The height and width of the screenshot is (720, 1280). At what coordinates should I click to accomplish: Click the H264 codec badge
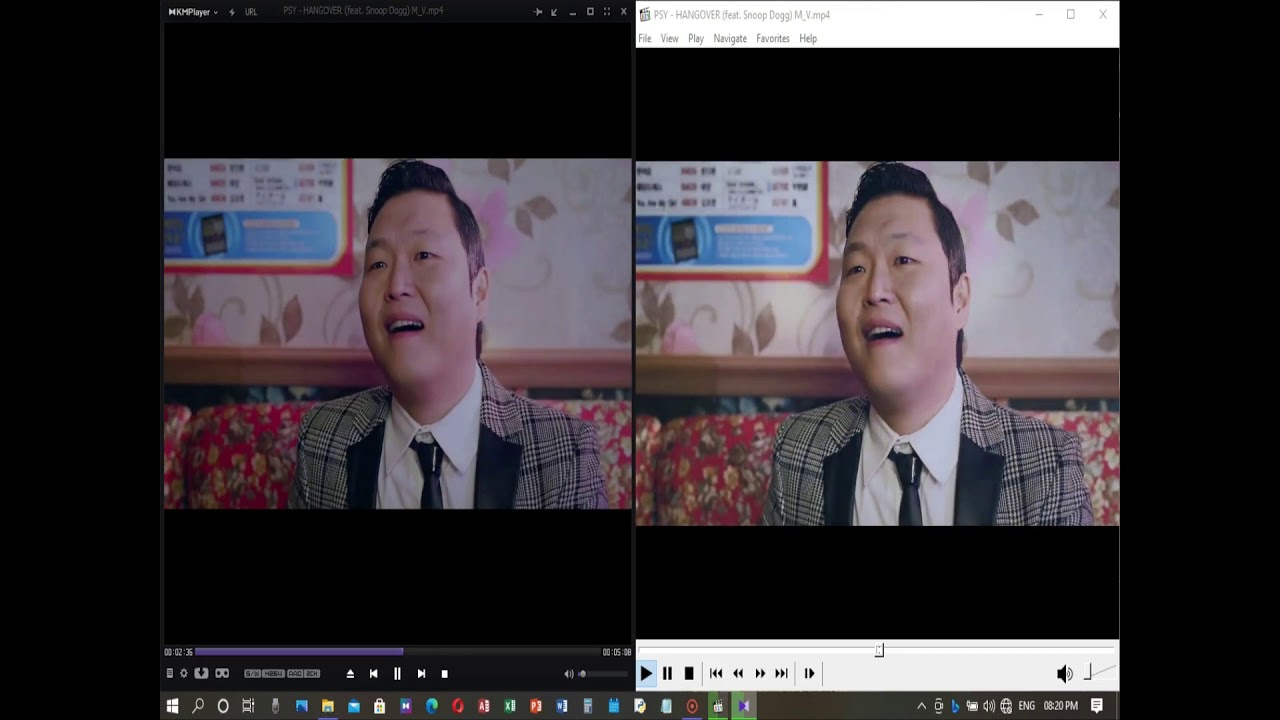pyautogui.click(x=274, y=674)
